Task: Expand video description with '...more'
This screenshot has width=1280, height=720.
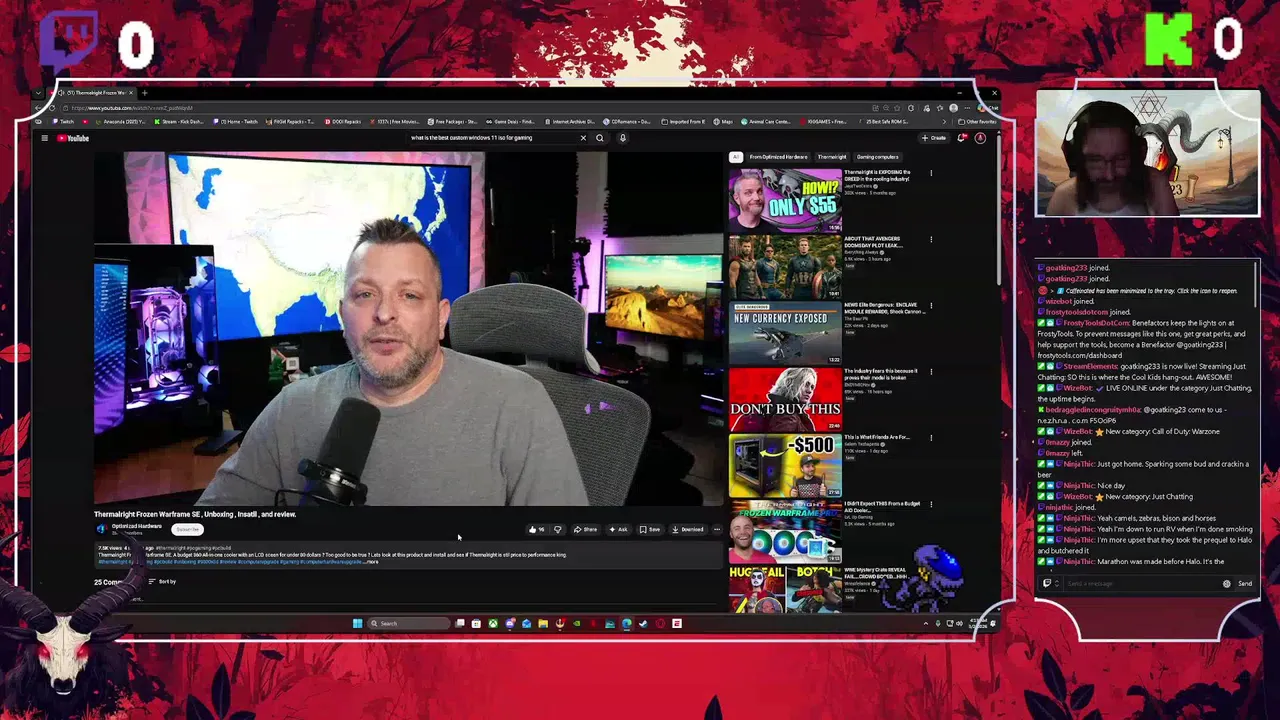Action: click(371, 561)
